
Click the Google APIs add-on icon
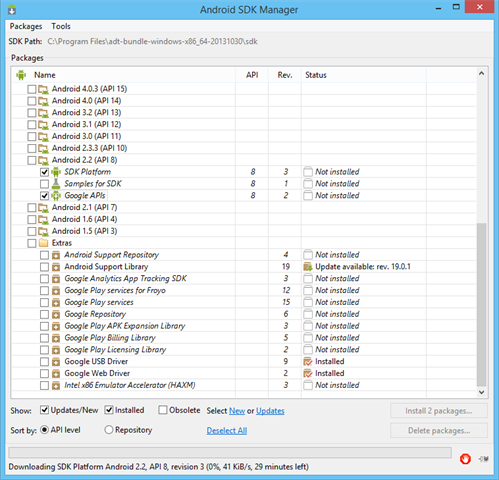coord(56,196)
